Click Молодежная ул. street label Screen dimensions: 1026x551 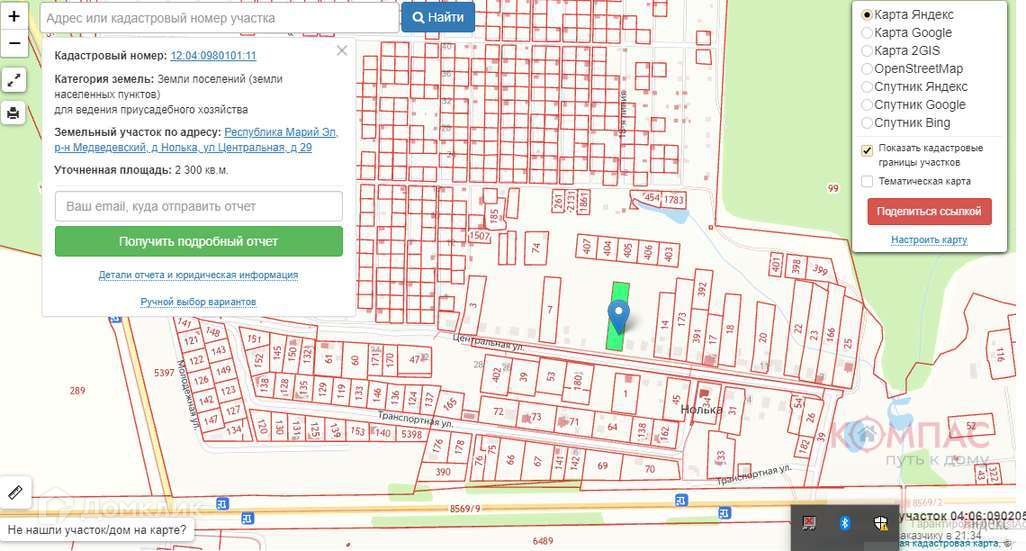point(187,394)
